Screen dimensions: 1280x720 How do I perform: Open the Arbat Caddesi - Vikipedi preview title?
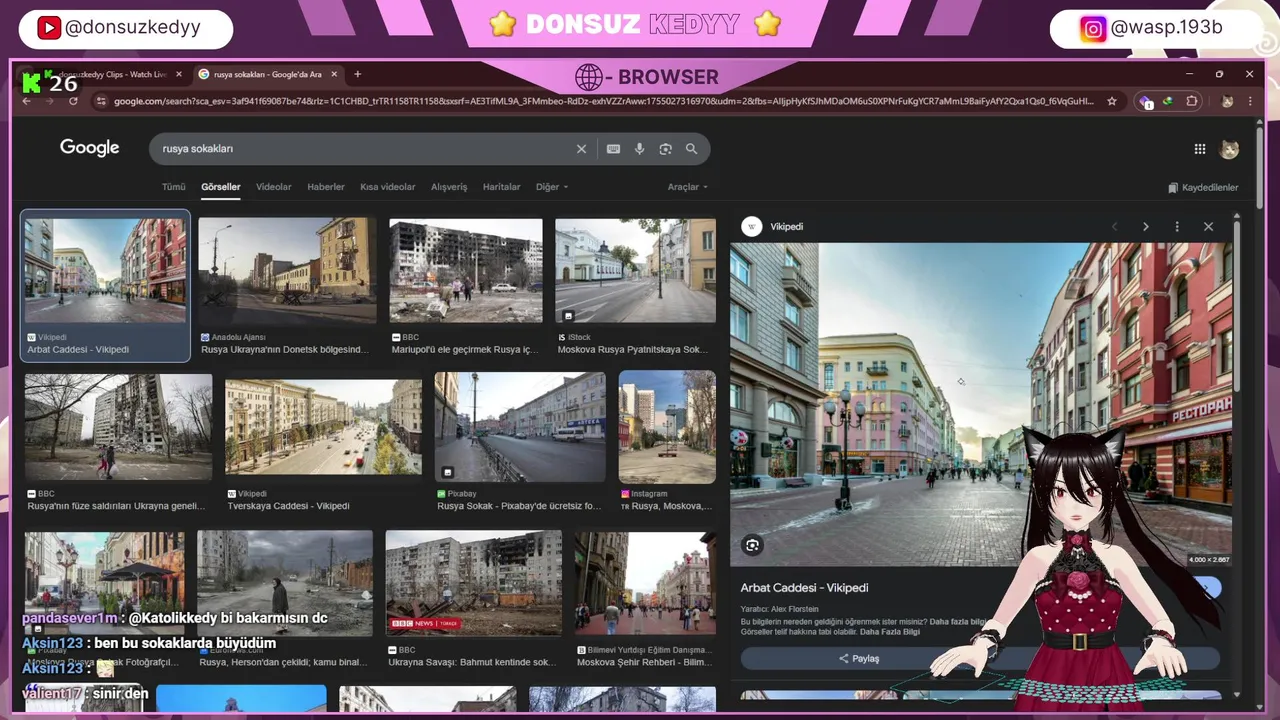coord(804,588)
